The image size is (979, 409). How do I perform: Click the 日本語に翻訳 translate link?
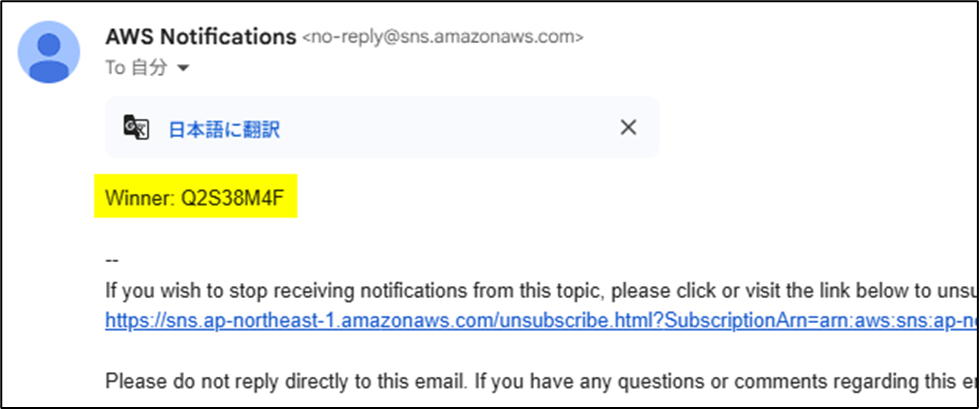[224, 128]
